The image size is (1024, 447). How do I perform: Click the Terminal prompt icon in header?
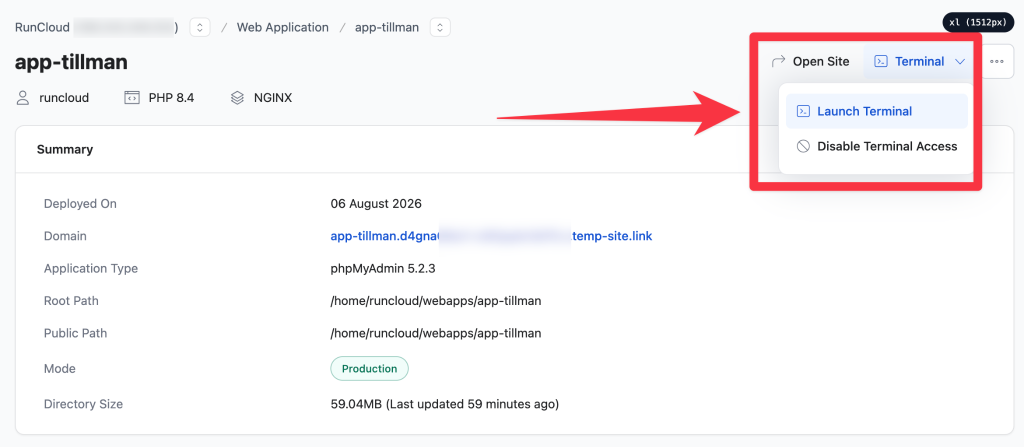(x=881, y=61)
